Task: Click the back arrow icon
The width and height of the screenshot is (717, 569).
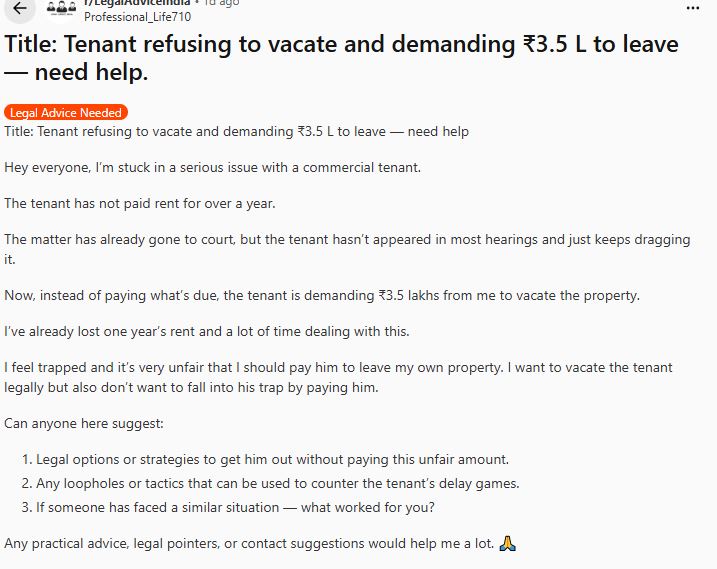Action: pos(20,8)
